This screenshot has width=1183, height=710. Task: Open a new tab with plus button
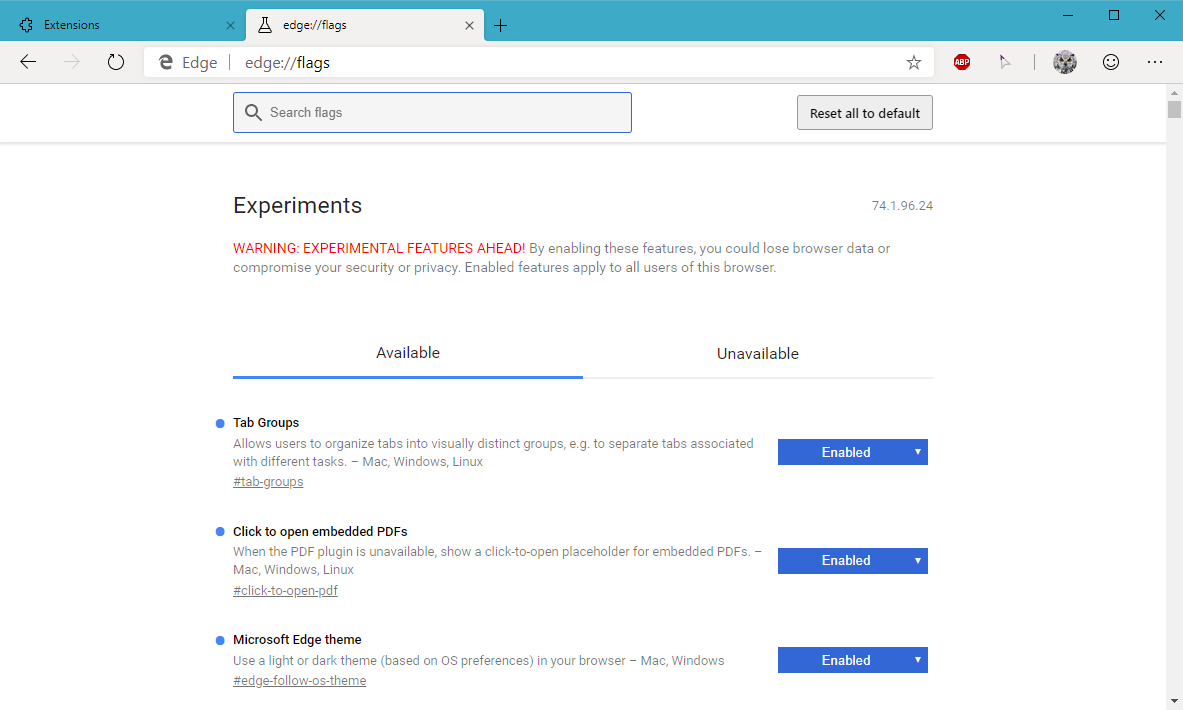click(501, 25)
